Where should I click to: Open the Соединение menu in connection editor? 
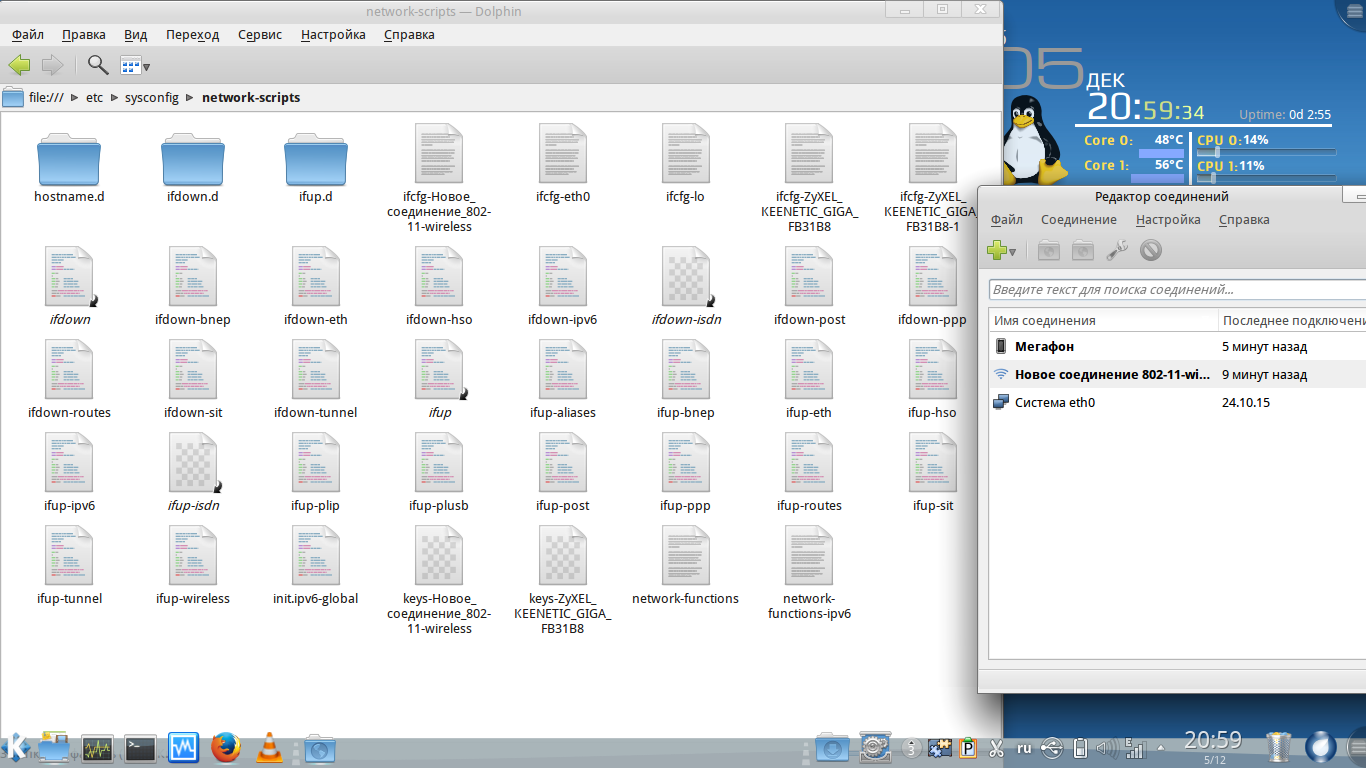(x=1078, y=219)
